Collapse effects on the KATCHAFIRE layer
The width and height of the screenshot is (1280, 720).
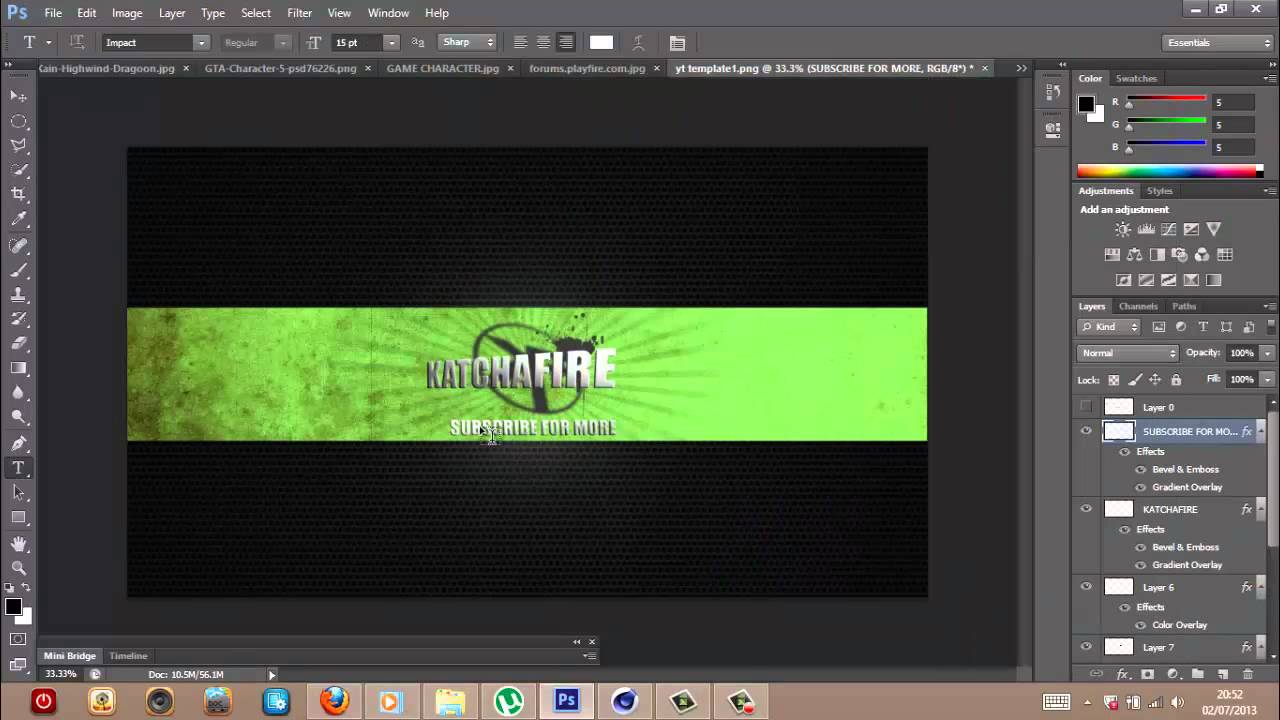pyautogui.click(x=1260, y=509)
